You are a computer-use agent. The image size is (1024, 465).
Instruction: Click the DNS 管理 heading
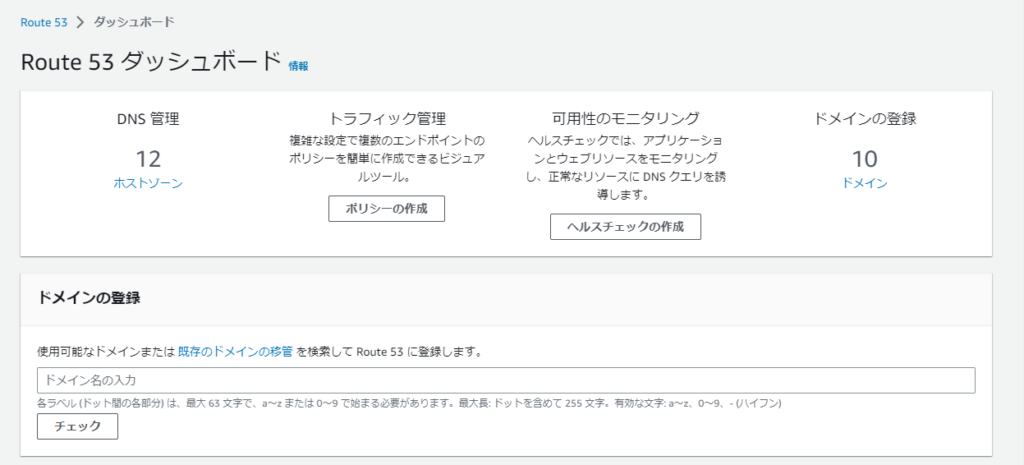148,118
